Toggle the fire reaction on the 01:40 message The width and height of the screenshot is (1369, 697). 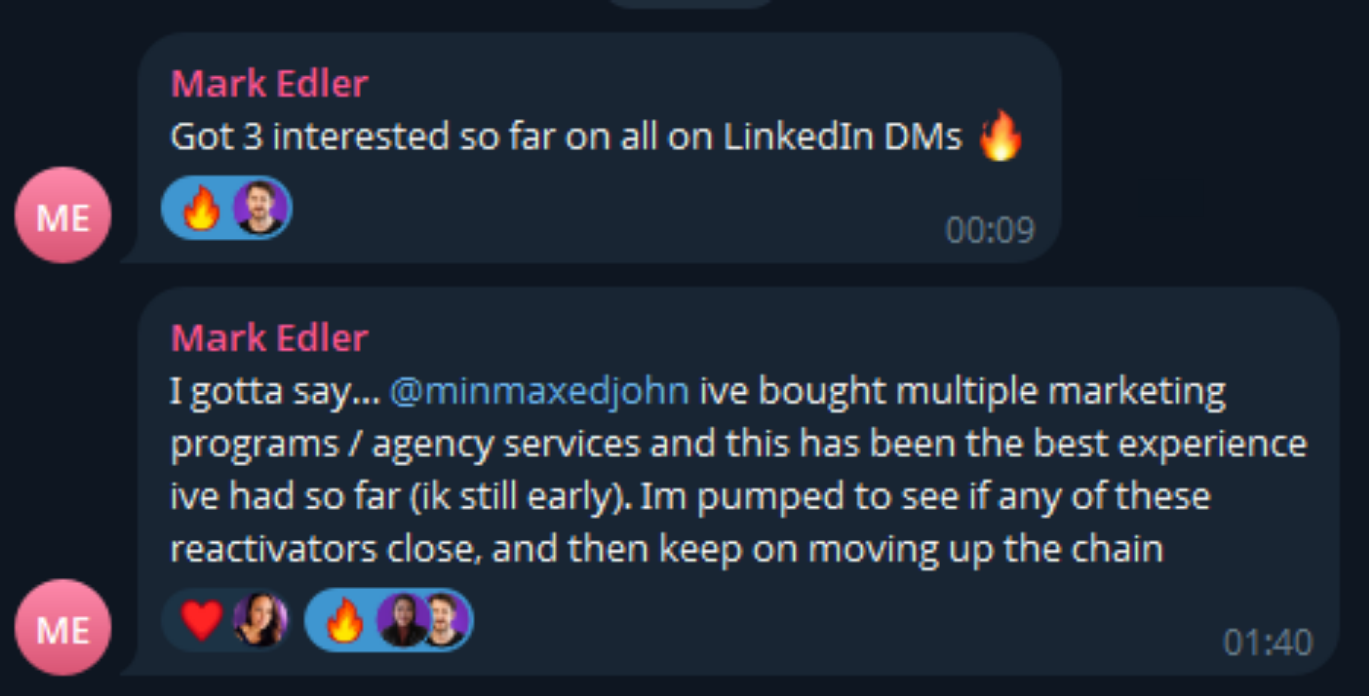389,620
